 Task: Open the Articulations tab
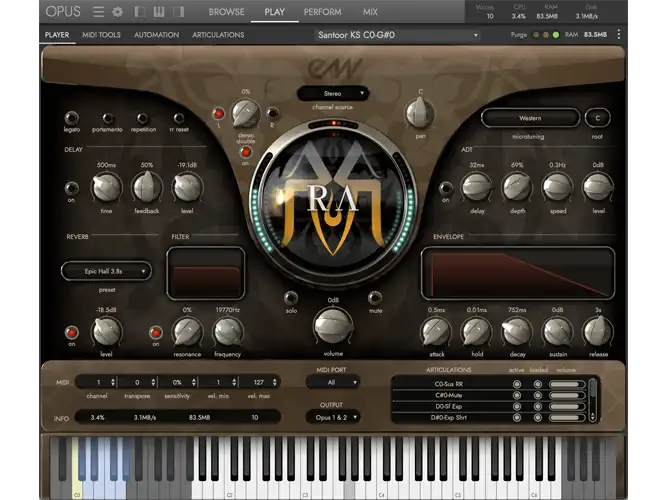pos(218,35)
